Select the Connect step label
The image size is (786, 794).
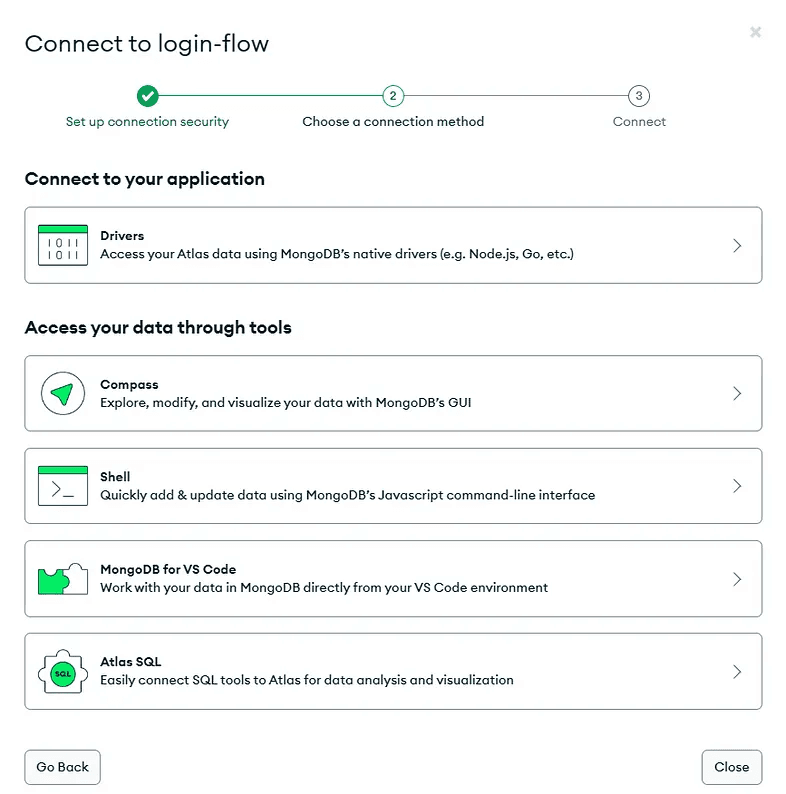[x=639, y=122]
